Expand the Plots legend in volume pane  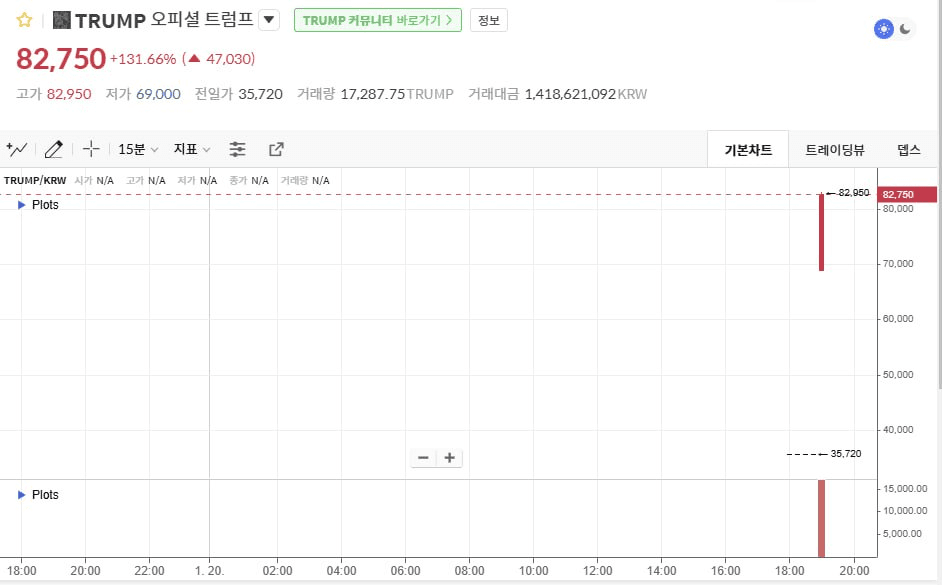pos(23,495)
